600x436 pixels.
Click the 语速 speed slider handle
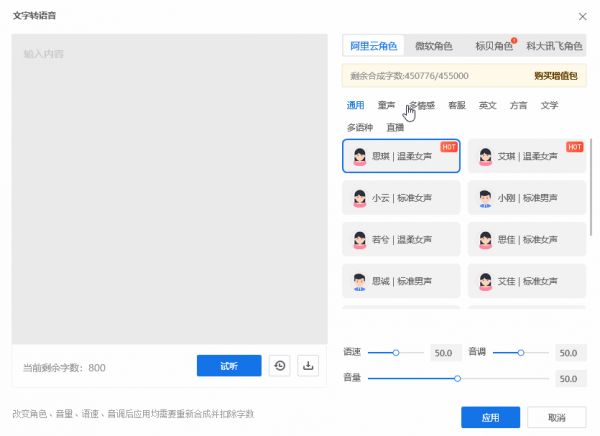tap(396, 353)
